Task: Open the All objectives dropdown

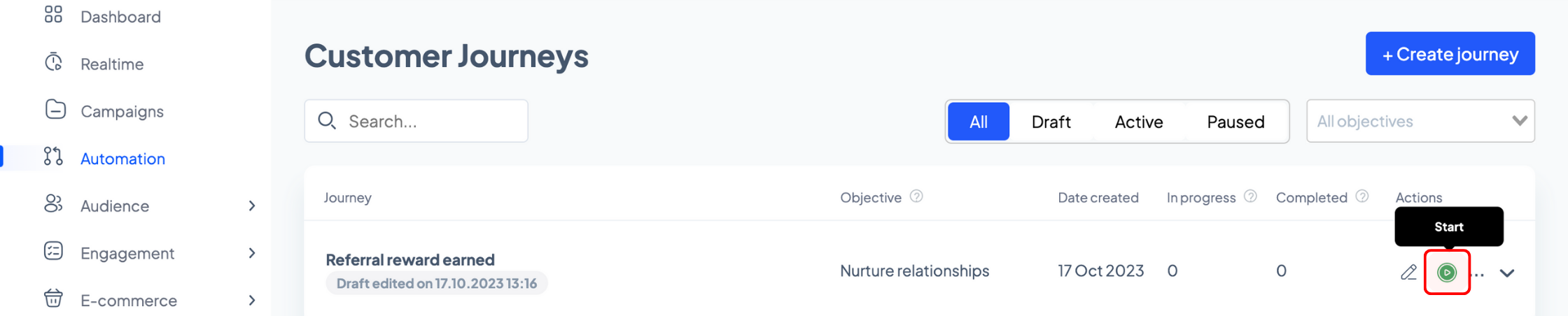Action: tap(1420, 121)
